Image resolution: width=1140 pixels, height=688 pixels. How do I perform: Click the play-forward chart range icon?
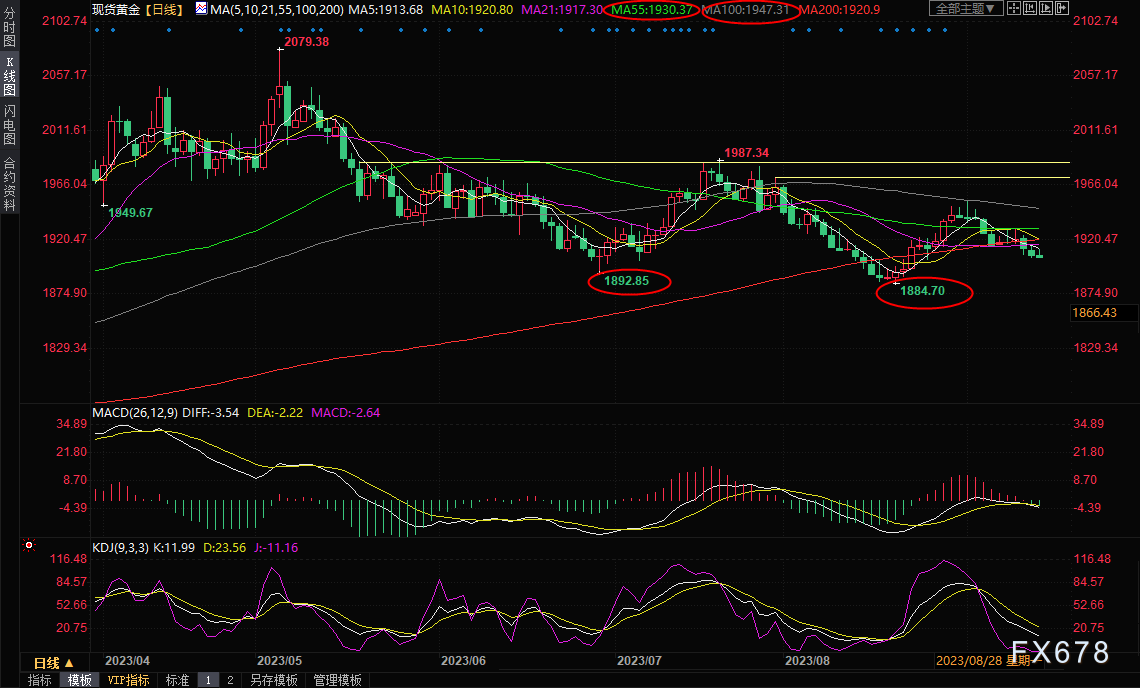[1046, 9]
